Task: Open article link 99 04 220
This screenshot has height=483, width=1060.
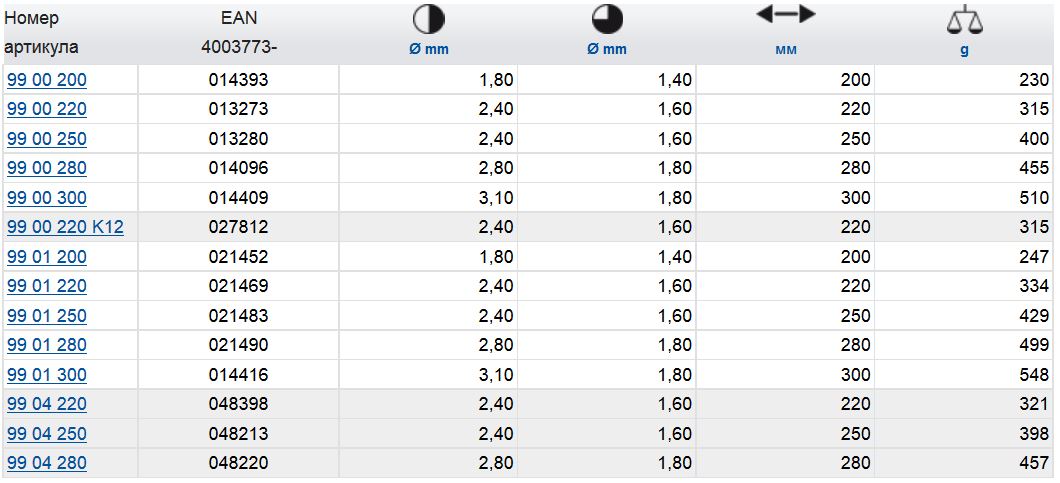Action: tap(47, 404)
